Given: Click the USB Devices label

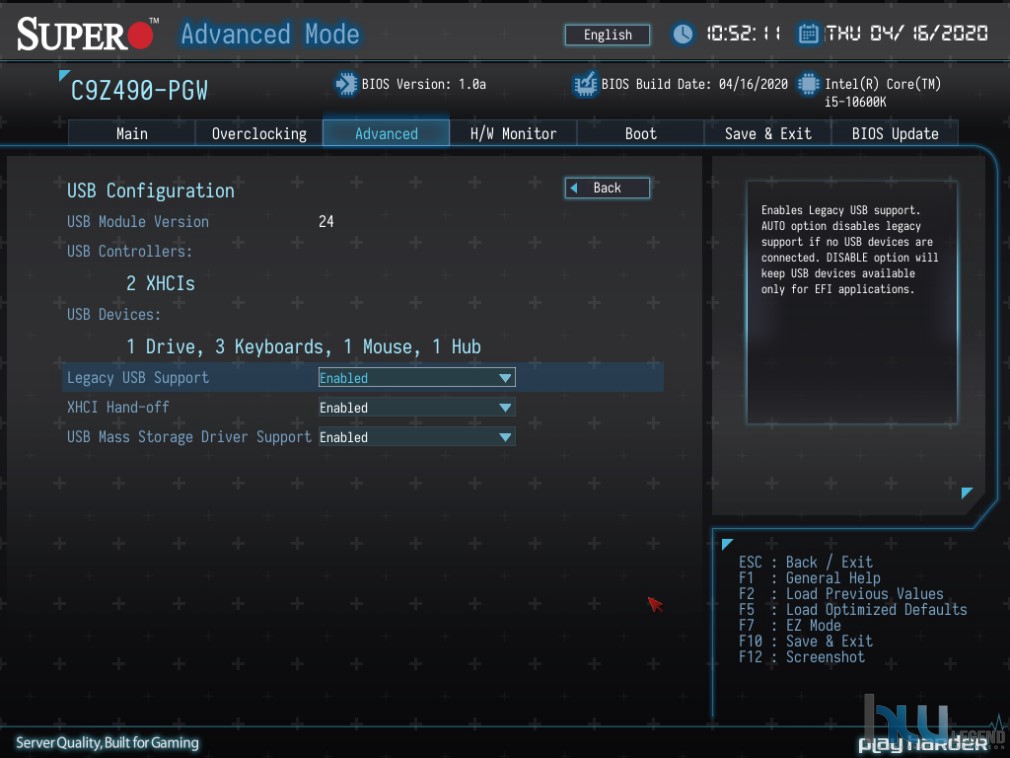Looking at the screenshot, I should pos(113,314).
